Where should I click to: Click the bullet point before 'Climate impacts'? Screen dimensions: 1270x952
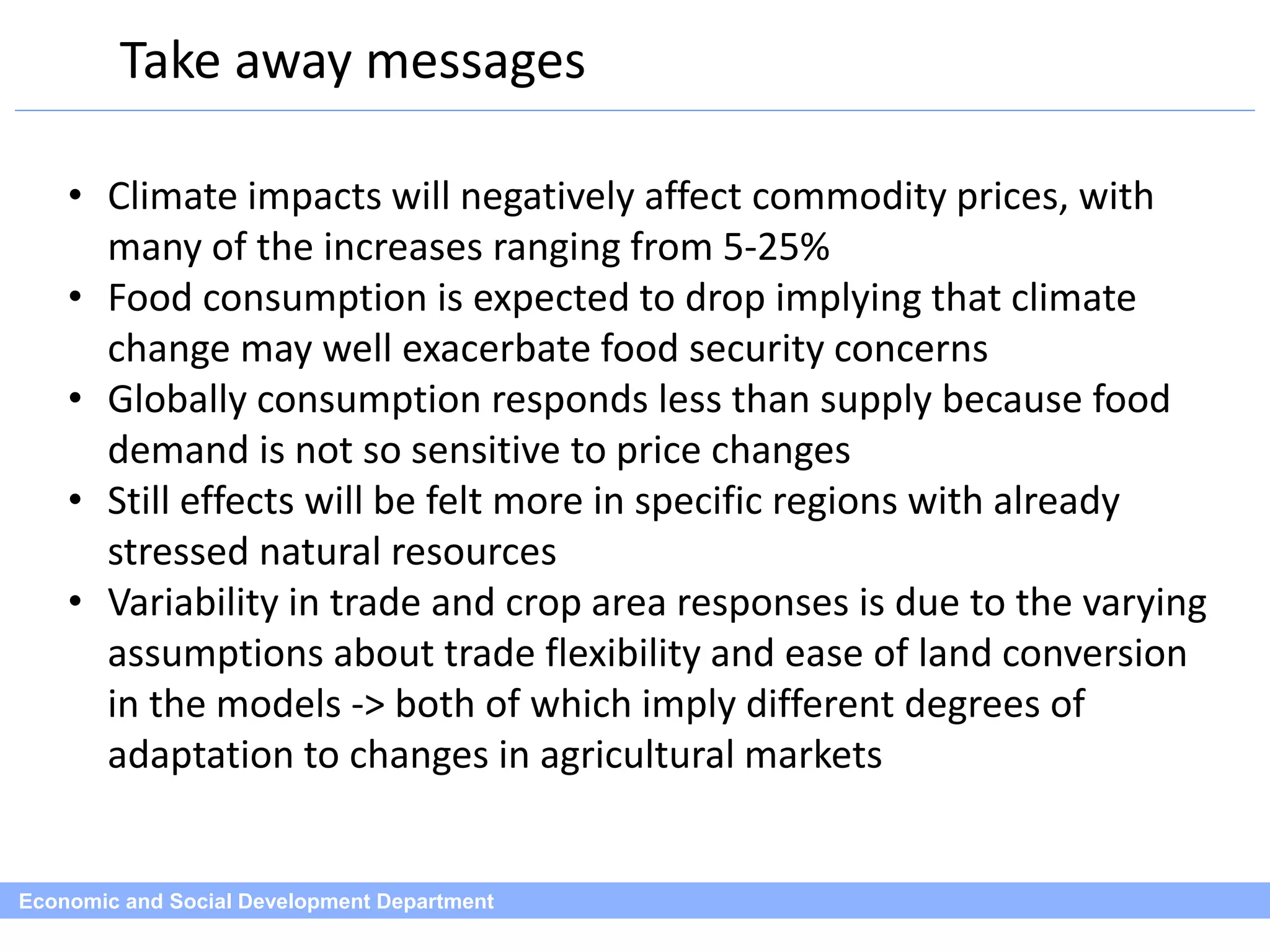coord(75,196)
